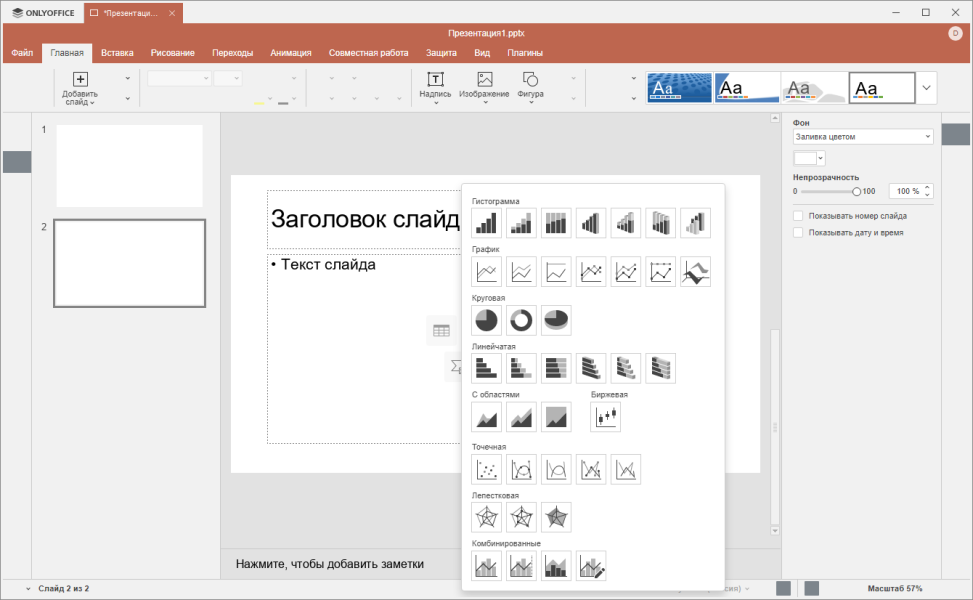973x600 pixels.
Task: Choose the scatter chart with dots only
Action: [x=486, y=469]
